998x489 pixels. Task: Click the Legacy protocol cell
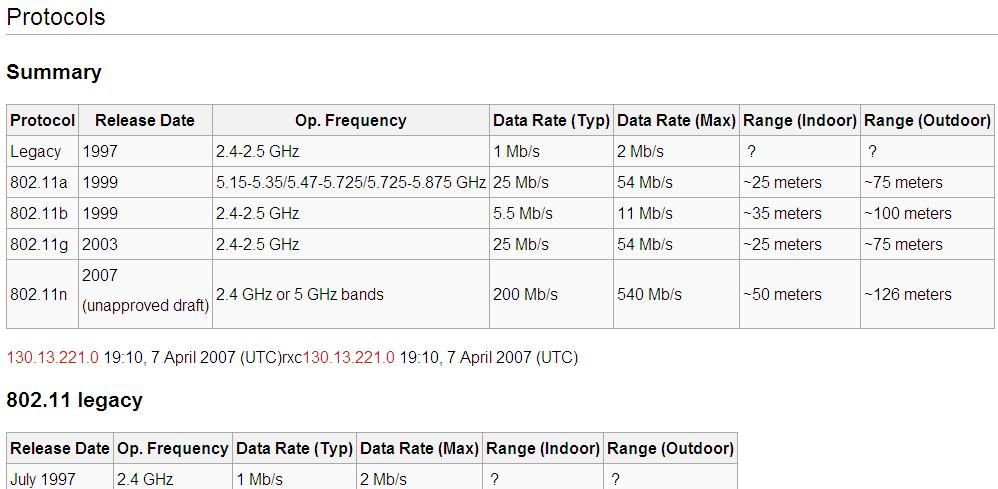pos(36,151)
